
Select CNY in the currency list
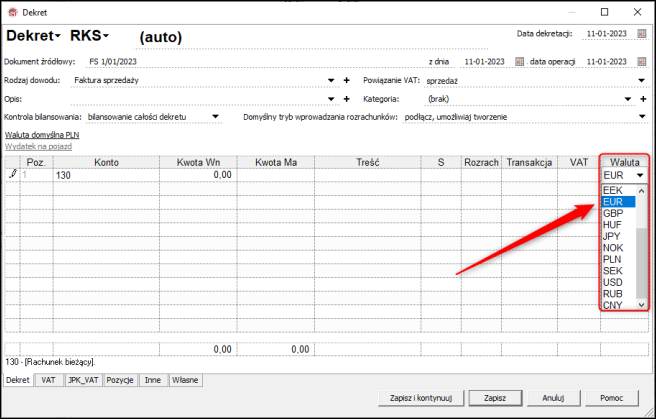pos(618,305)
